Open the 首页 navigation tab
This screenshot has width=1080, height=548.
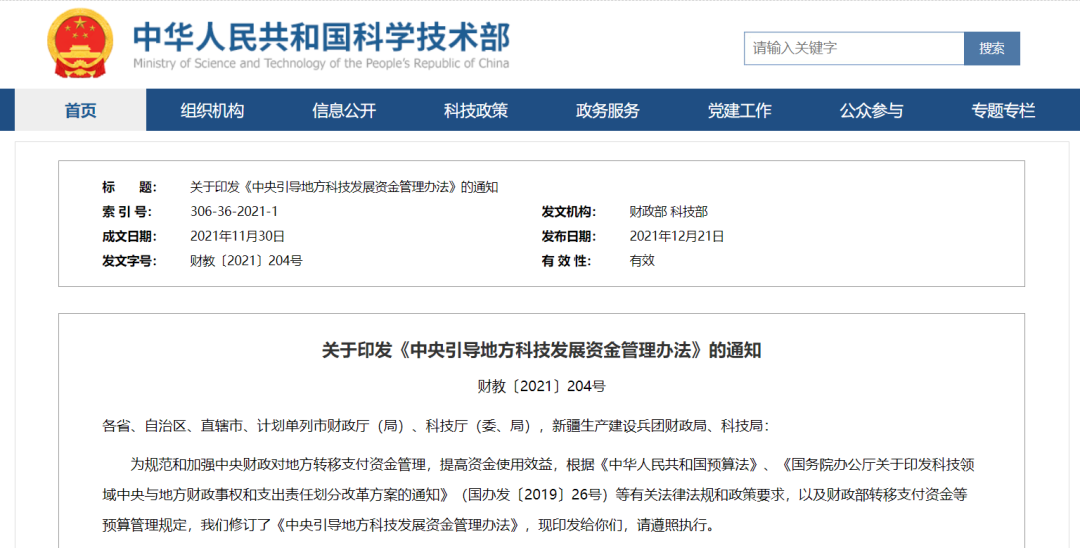click(x=81, y=110)
